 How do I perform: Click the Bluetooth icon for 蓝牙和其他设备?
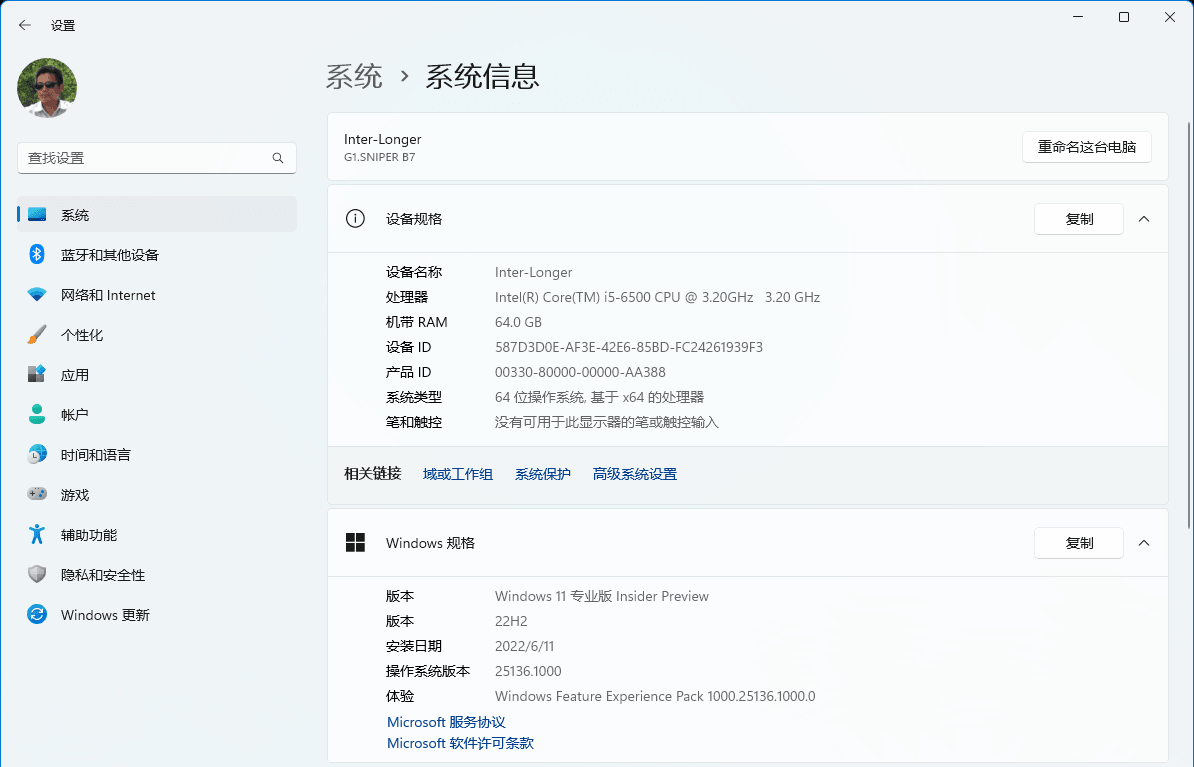tap(37, 254)
